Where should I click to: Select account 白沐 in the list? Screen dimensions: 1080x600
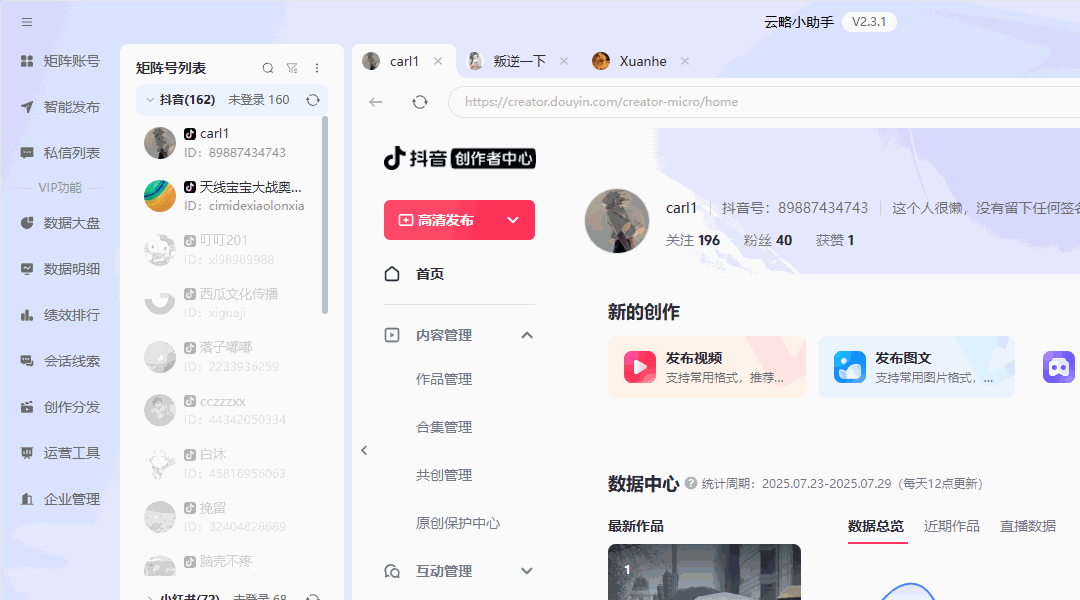click(229, 463)
